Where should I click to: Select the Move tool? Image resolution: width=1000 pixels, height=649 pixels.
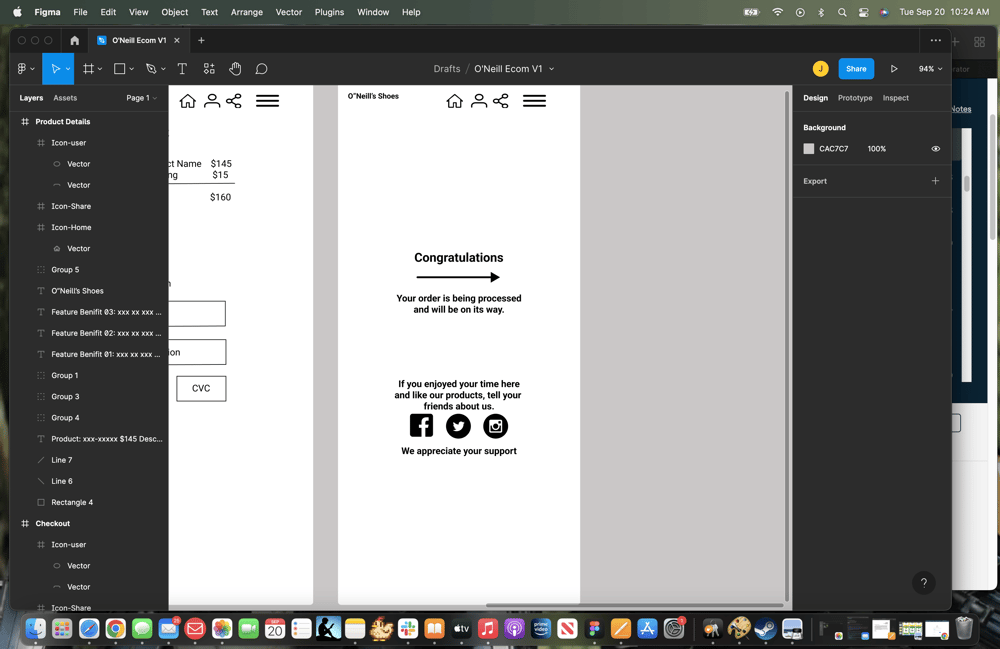(x=55, y=68)
